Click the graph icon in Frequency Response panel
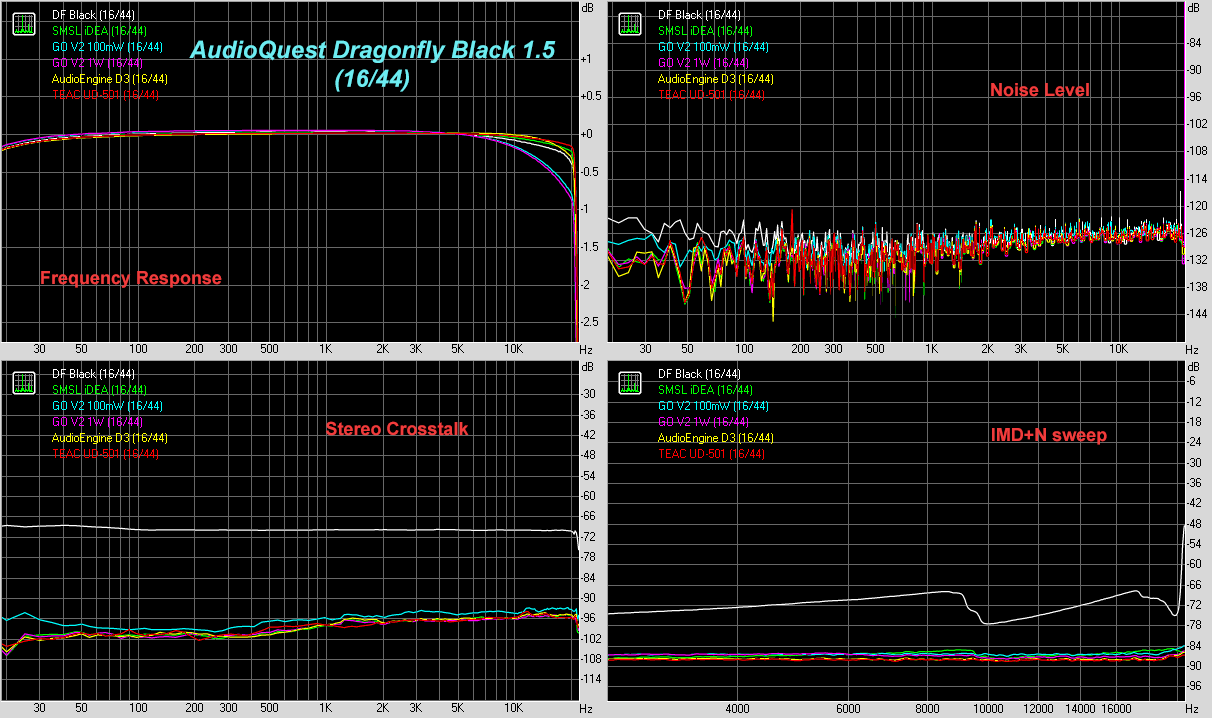Screen dimensions: 1212x718 [x=23, y=23]
